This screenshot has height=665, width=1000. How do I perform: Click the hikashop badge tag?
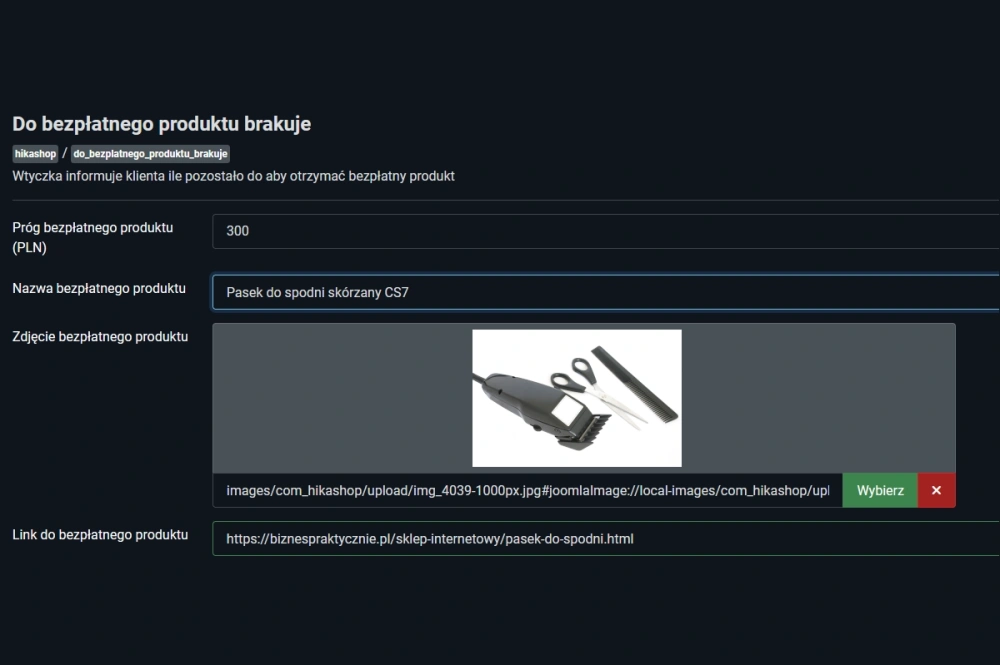[35, 154]
